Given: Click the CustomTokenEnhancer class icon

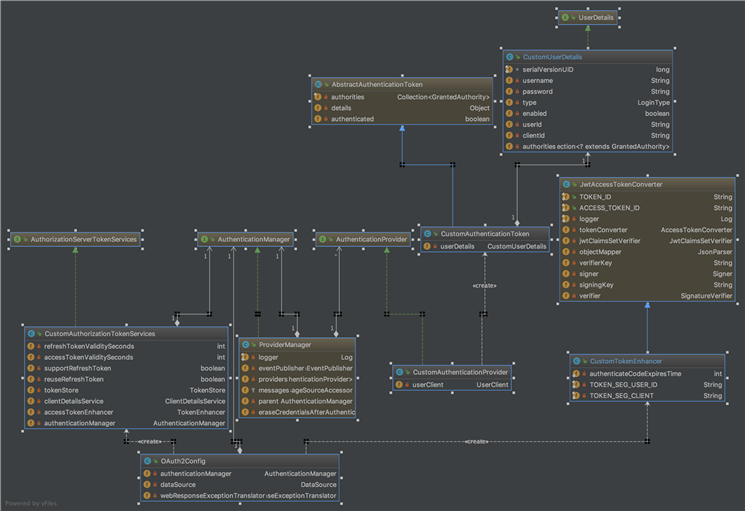Looking at the screenshot, I should 576,361.
